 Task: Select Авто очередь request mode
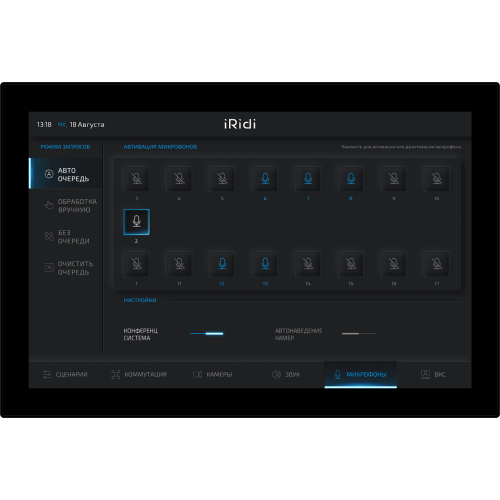click(66, 174)
